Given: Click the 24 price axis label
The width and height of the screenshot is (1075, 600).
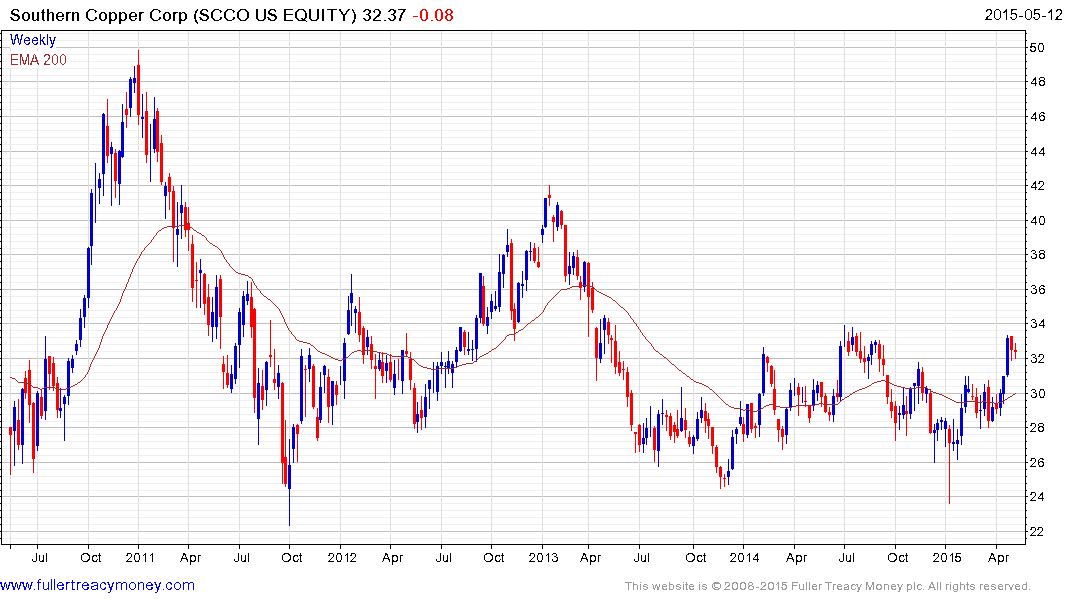Looking at the screenshot, I should (x=1037, y=497).
